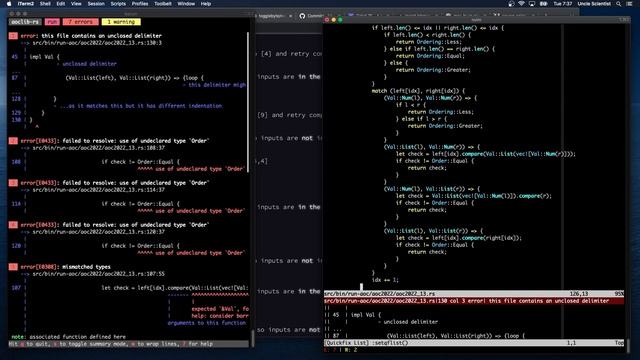Click the quickfix entry for line 87

[424, 336]
